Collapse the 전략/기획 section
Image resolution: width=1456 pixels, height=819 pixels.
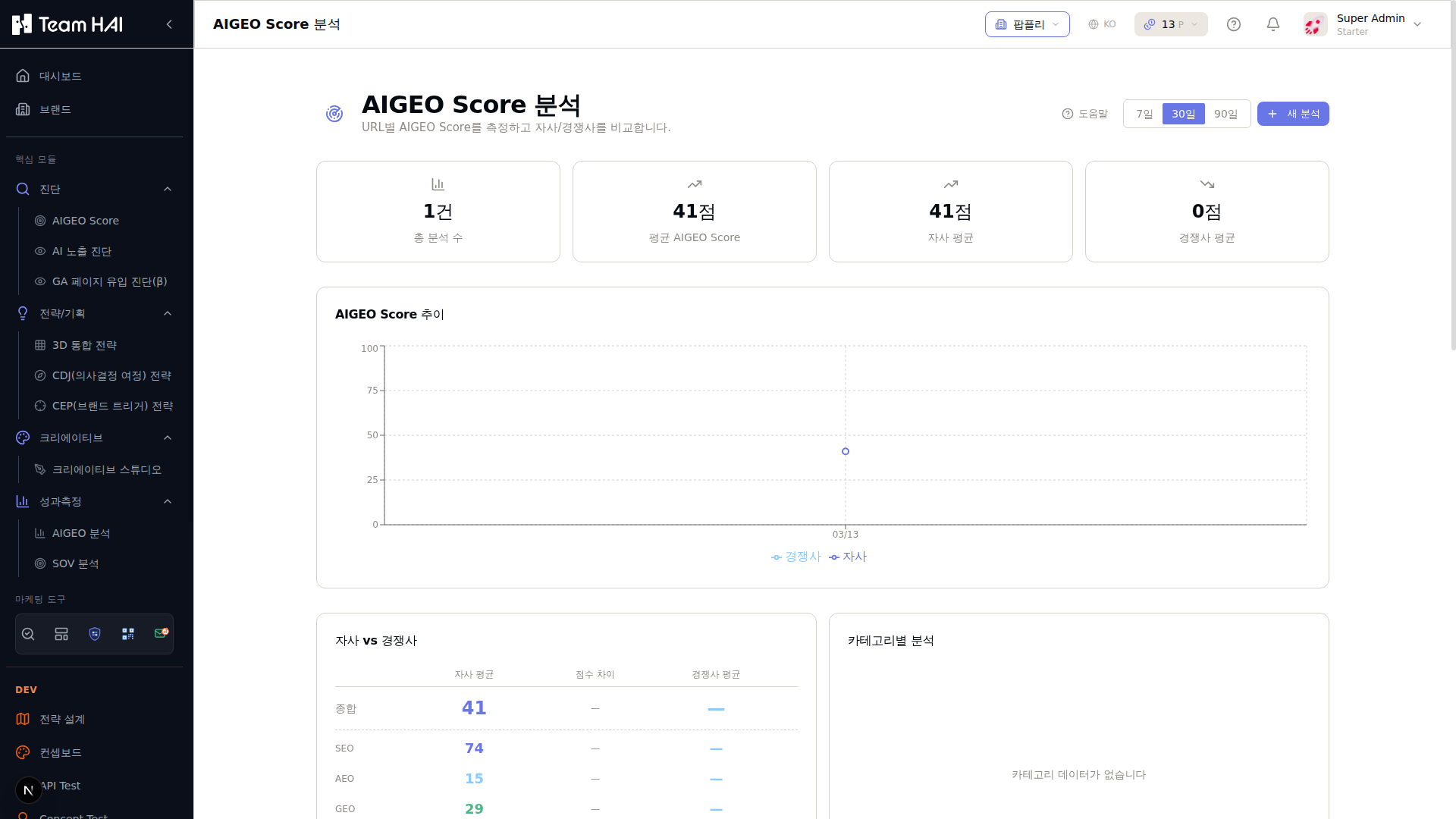(94, 313)
